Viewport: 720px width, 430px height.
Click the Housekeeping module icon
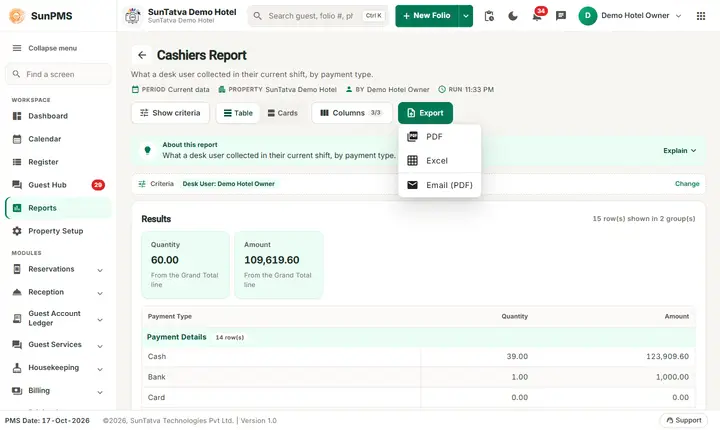(x=17, y=368)
